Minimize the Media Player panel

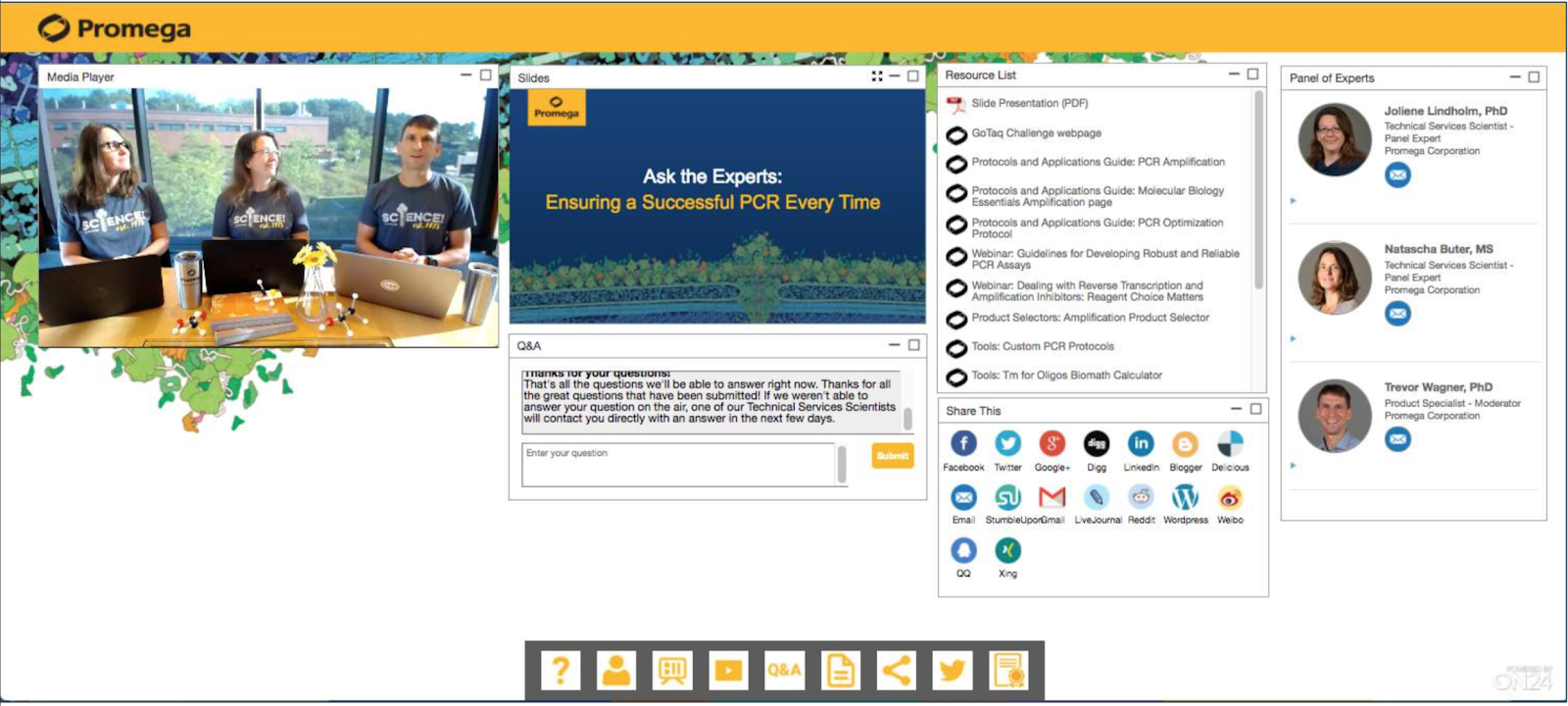pos(465,76)
